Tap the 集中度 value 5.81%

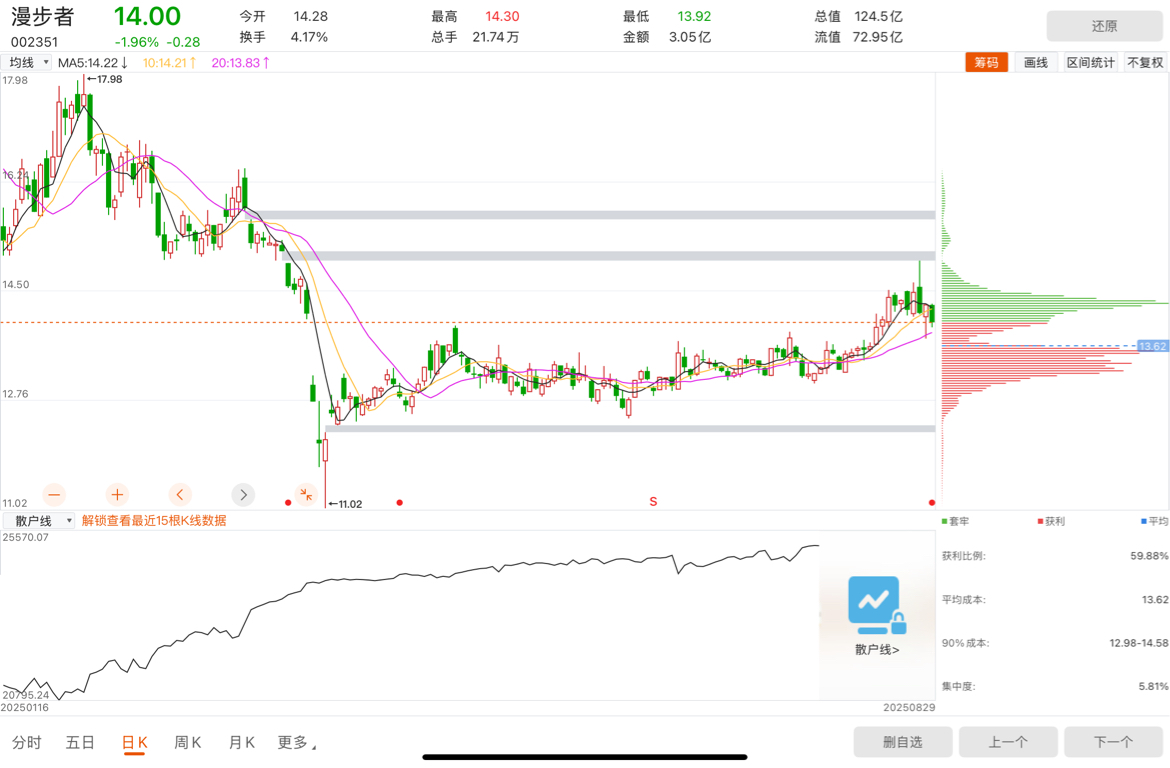[1153, 686]
